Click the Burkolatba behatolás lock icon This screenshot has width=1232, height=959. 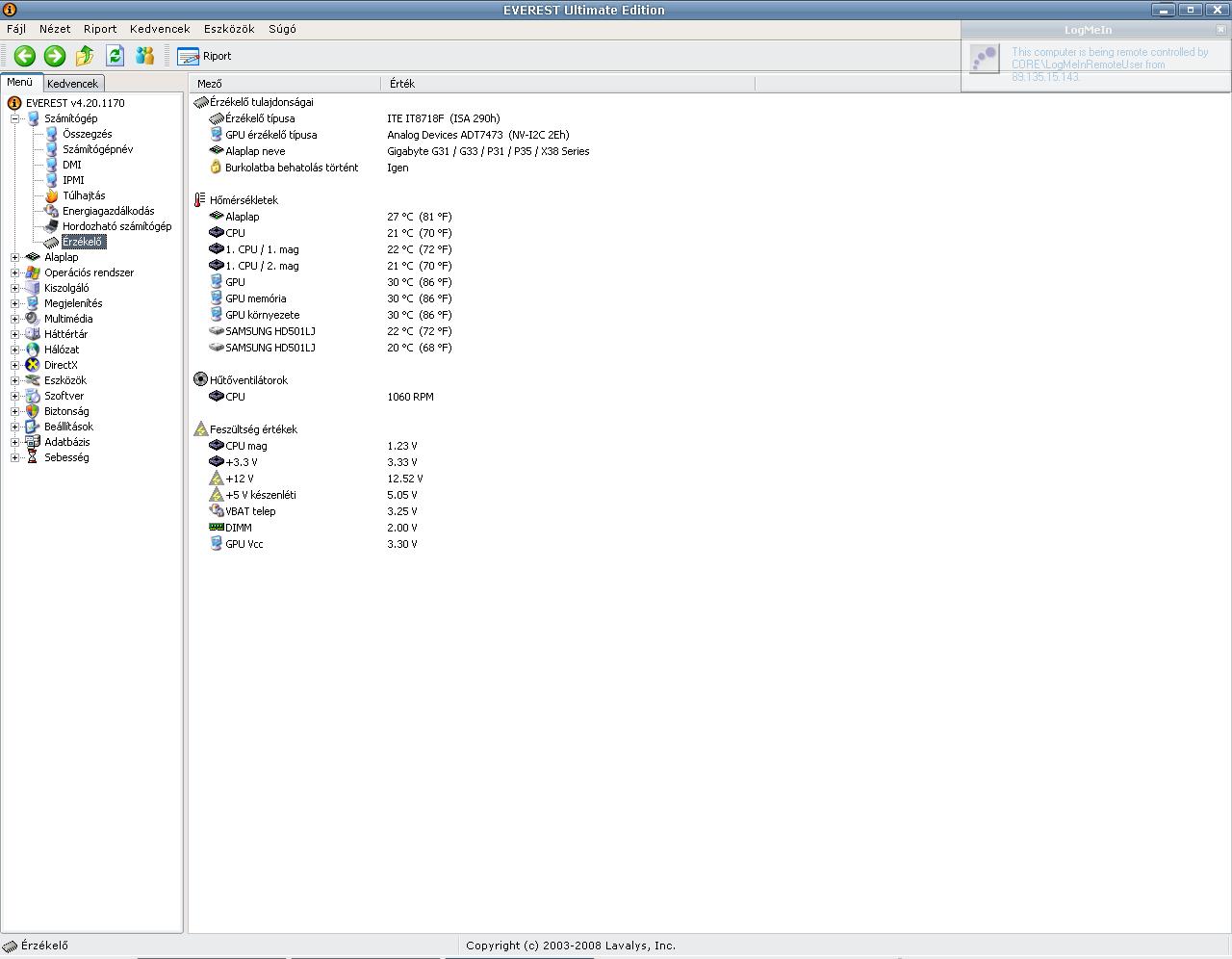click(x=216, y=168)
